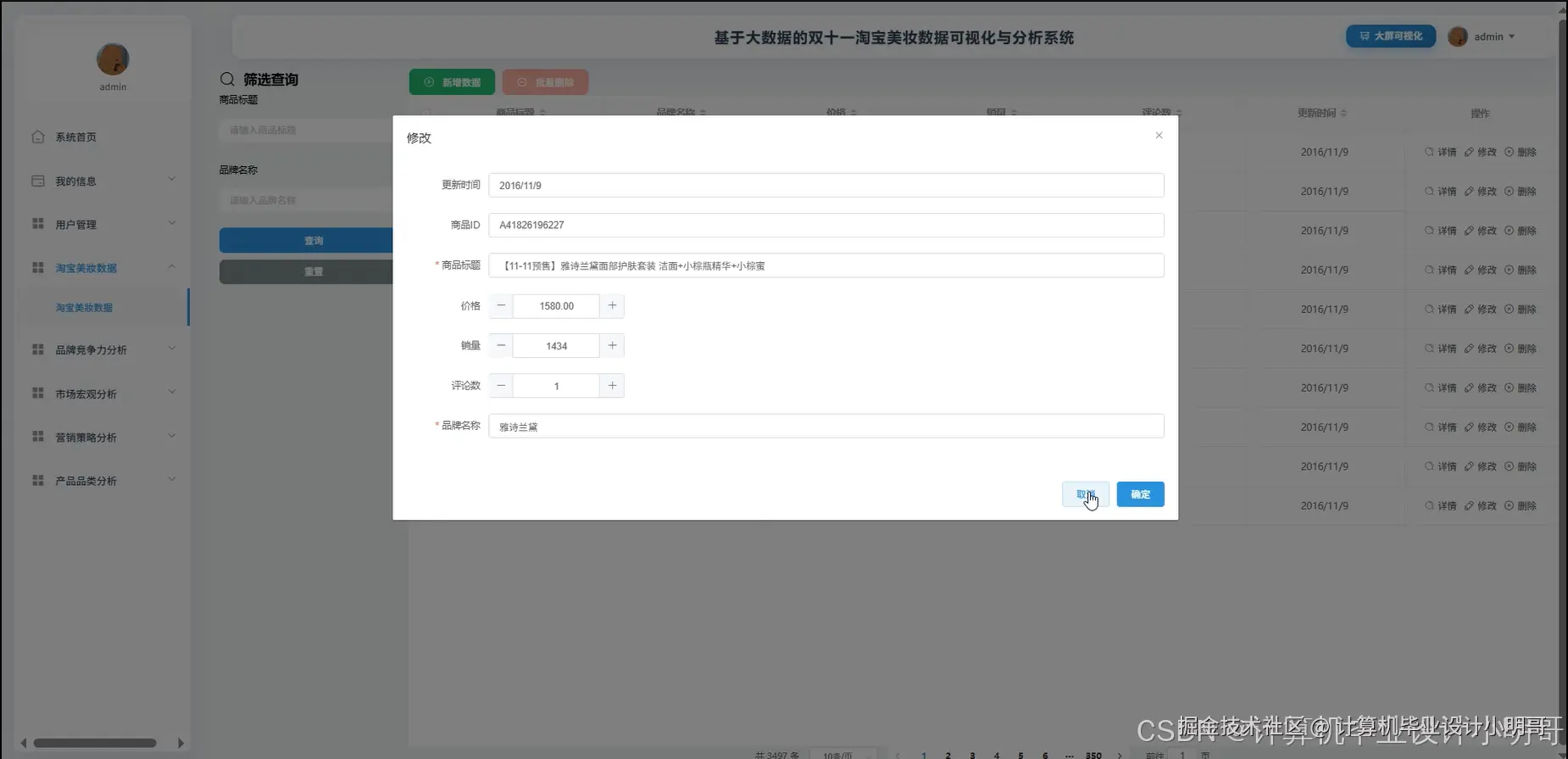Open 详情 in the first table row
The width and height of the screenshot is (1568, 759).
[x=1440, y=152]
